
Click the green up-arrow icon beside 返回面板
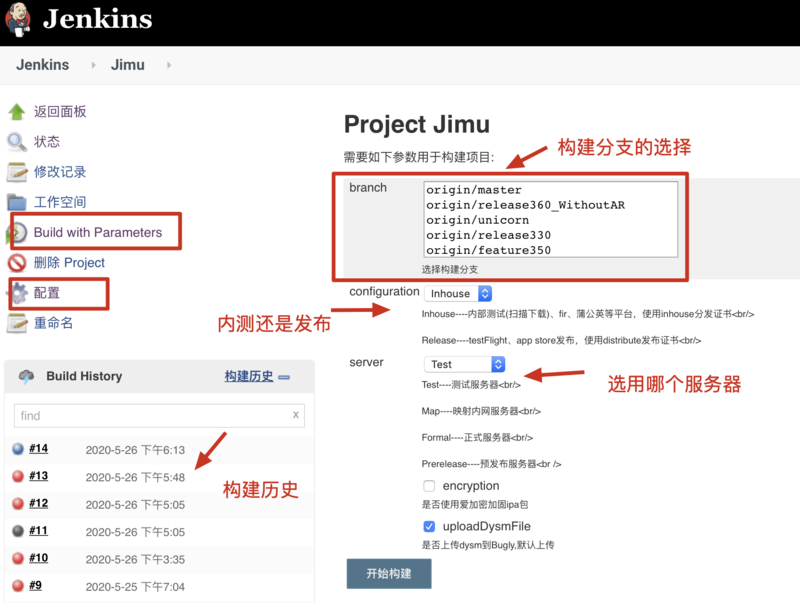[17, 112]
